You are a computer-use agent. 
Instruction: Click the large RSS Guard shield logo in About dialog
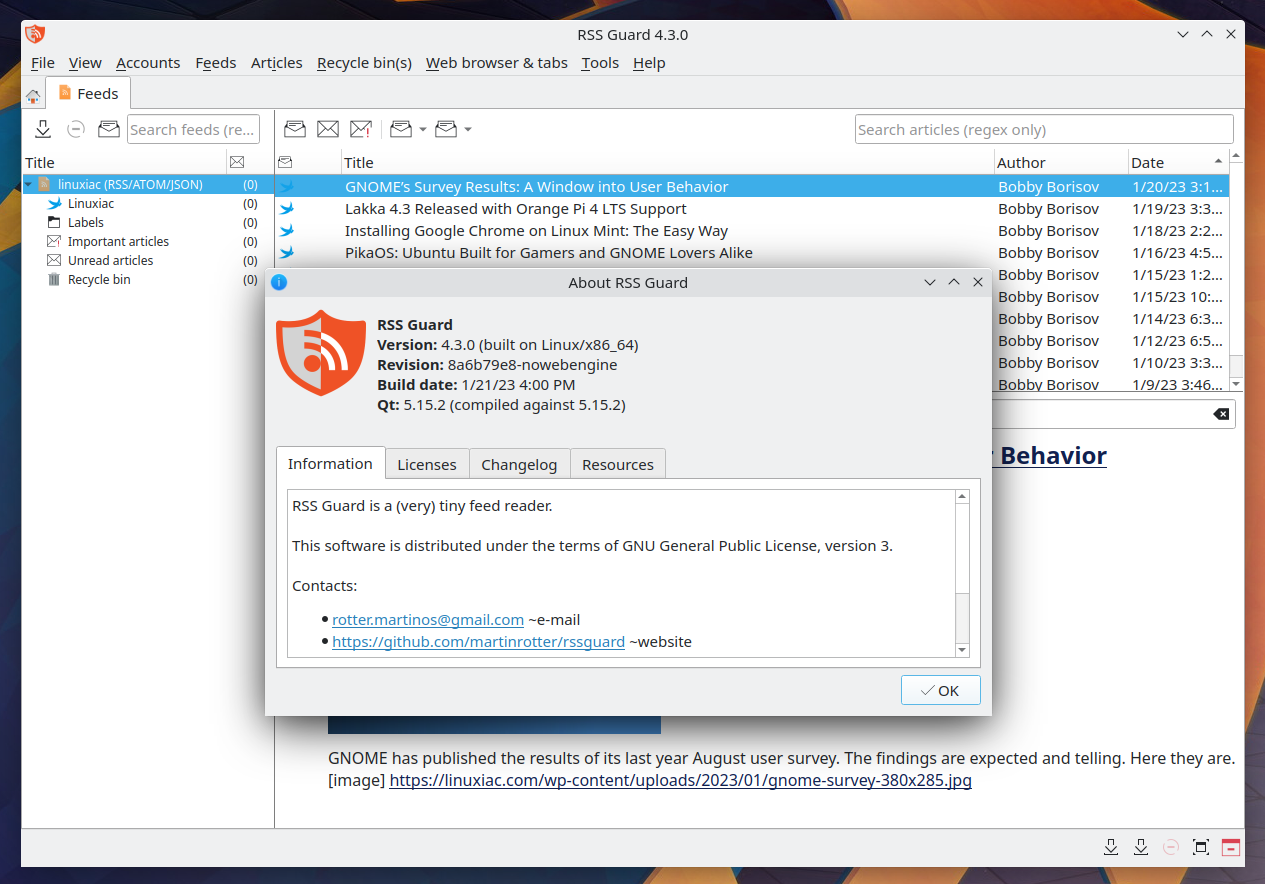coord(321,353)
